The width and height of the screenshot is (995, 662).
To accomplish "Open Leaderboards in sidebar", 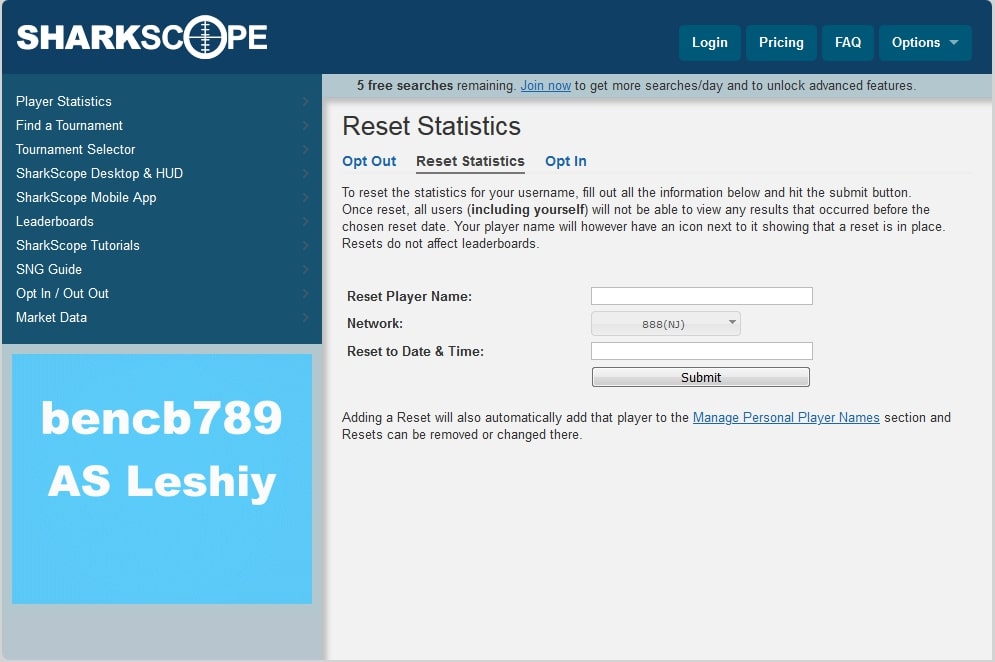I will tap(162, 222).
